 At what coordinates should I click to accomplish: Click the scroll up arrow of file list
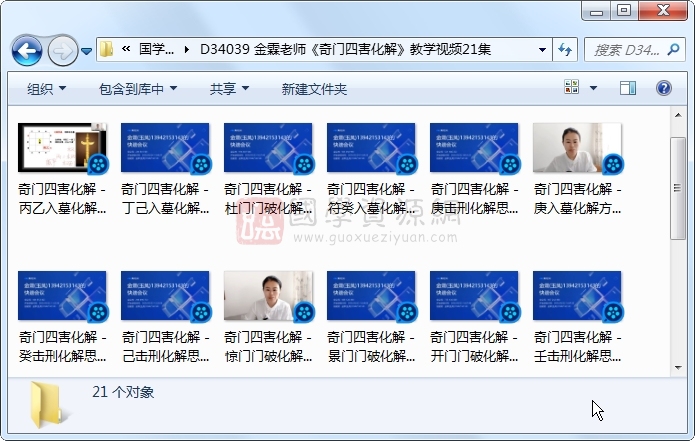[x=678, y=115]
